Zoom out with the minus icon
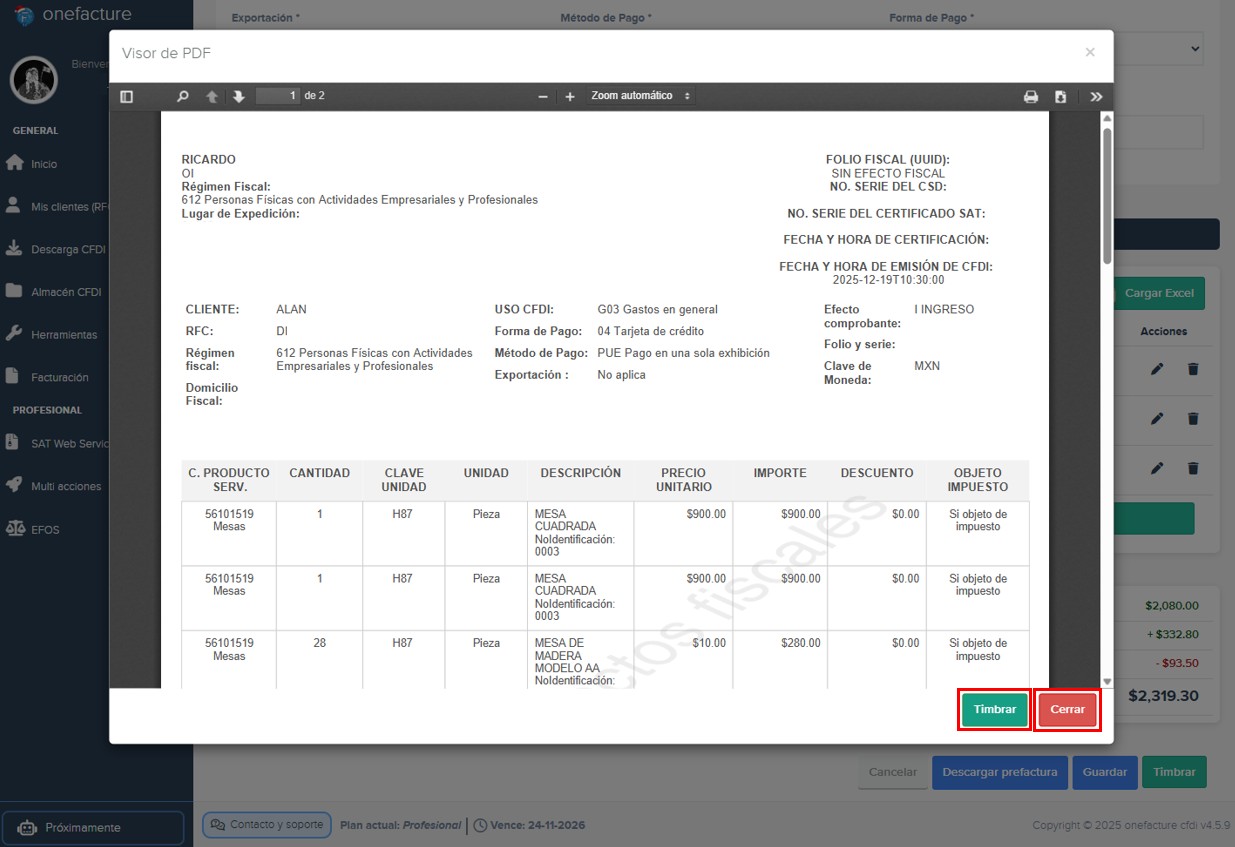 [x=543, y=97]
